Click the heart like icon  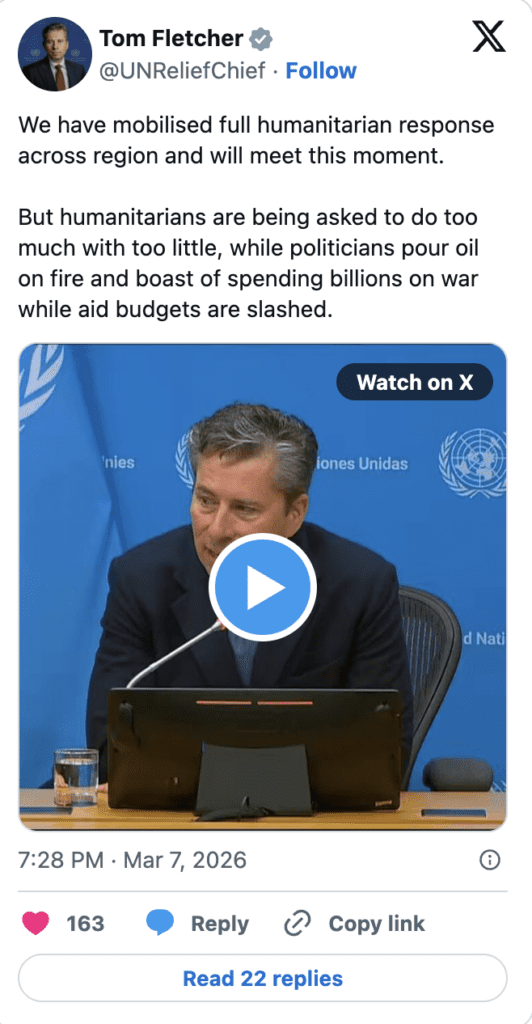coord(36,923)
